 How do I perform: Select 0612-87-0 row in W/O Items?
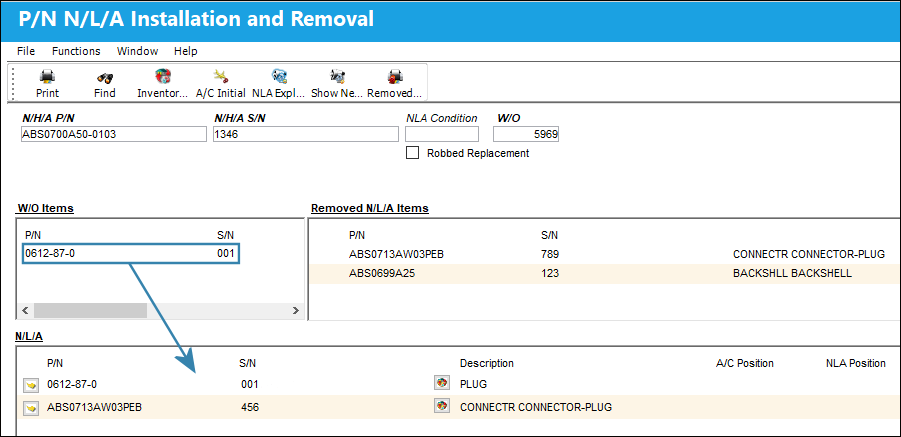pos(130,253)
